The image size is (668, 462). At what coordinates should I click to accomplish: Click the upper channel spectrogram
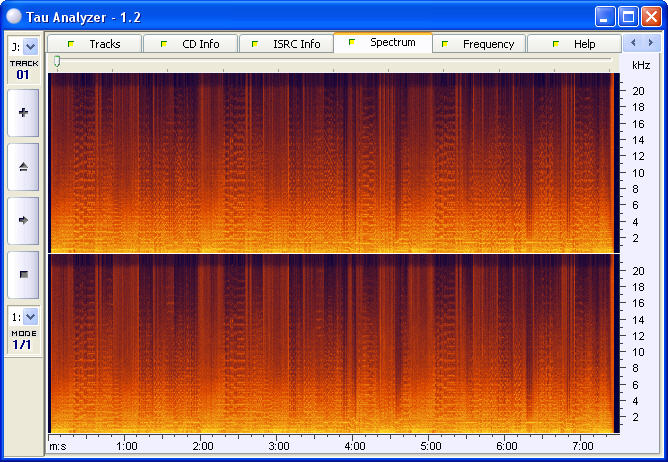point(334,163)
